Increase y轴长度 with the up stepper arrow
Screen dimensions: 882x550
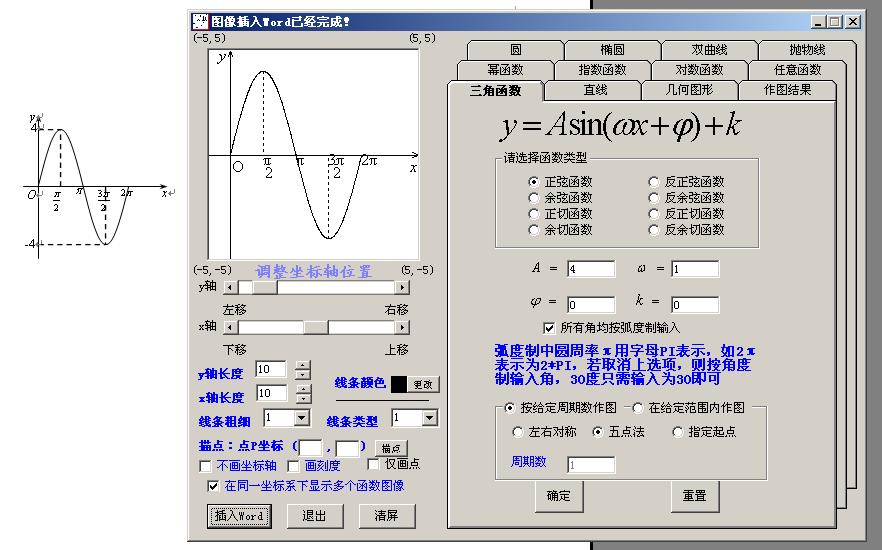coord(303,365)
